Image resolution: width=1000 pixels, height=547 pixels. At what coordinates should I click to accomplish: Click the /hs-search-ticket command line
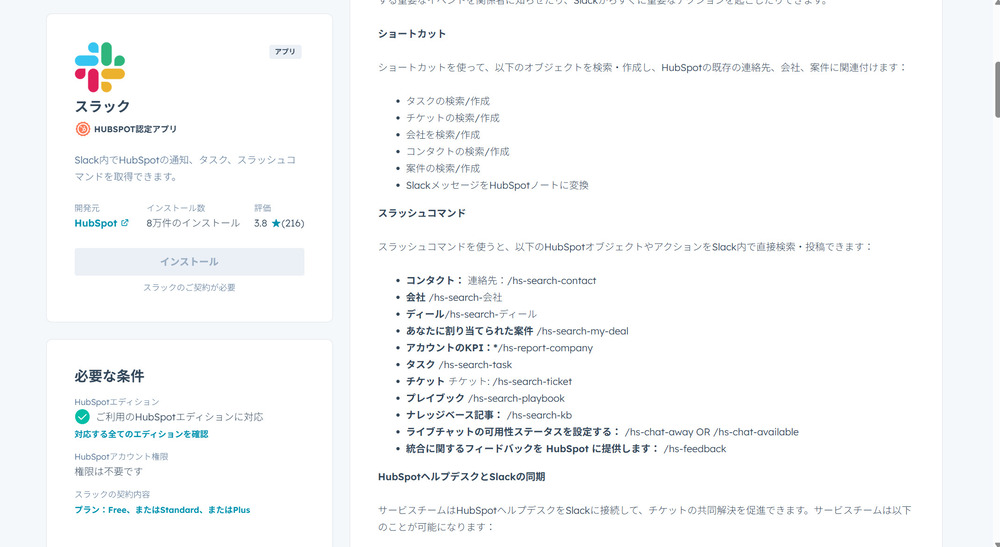coord(489,382)
